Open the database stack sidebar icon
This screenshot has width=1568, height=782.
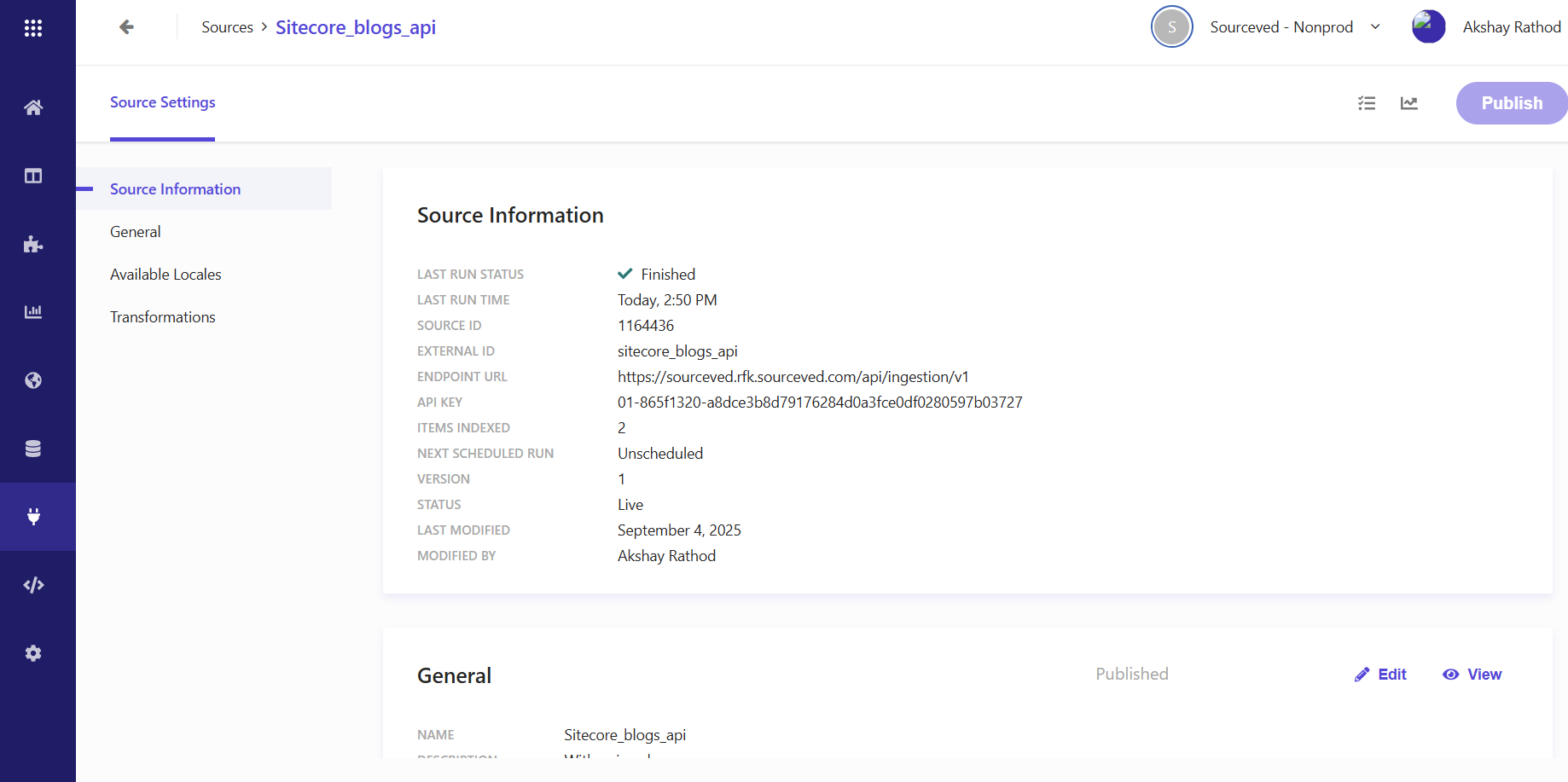(x=33, y=449)
